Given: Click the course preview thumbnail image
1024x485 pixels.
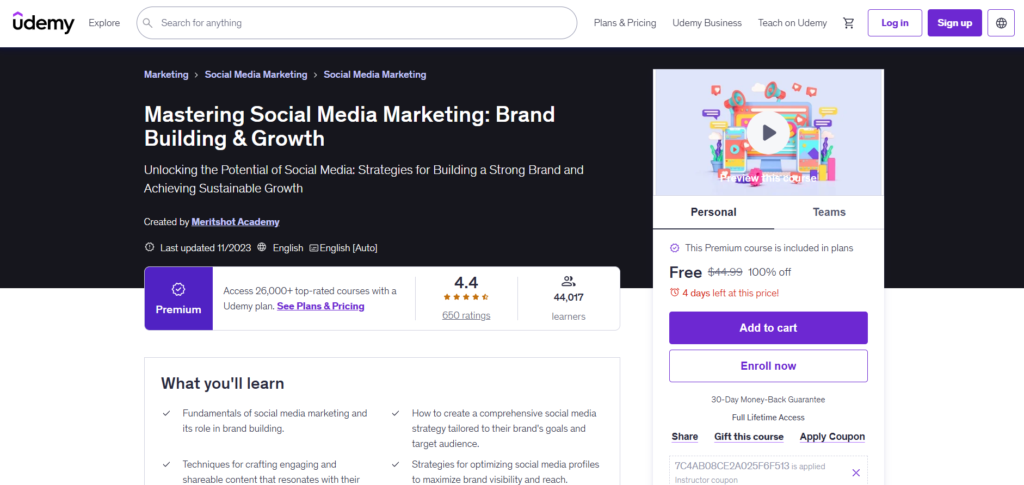Looking at the screenshot, I should 768,133.
